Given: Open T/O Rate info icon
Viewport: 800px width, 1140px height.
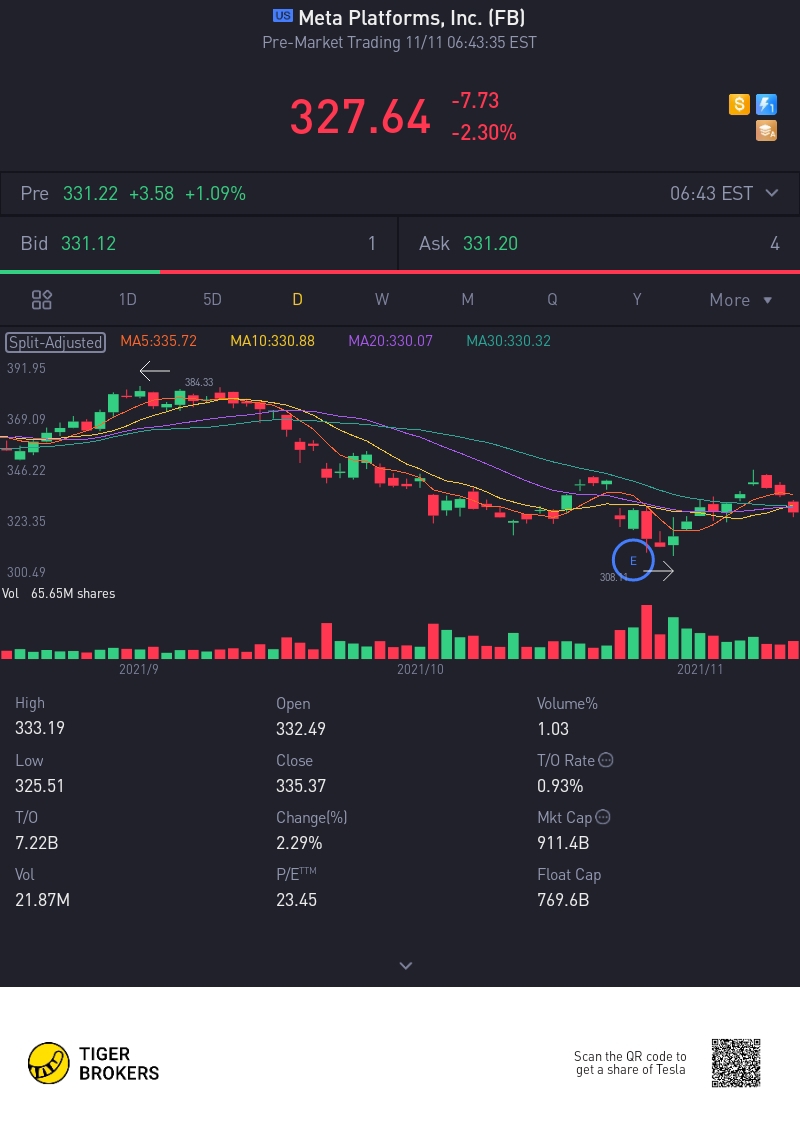Looking at the screenshot, I should [x=606, y=760].
